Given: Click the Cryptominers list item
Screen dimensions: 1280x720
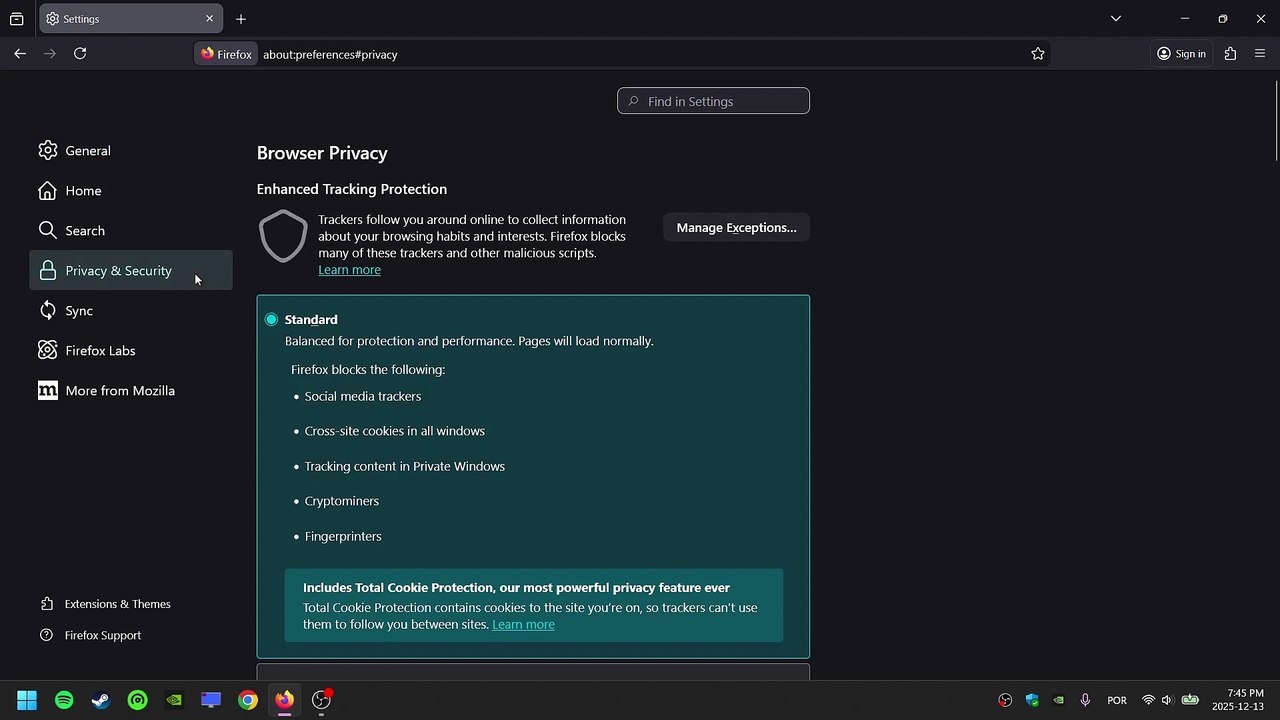Looking at the screenshot, I should pyautogui.click(x=342, y=501).
